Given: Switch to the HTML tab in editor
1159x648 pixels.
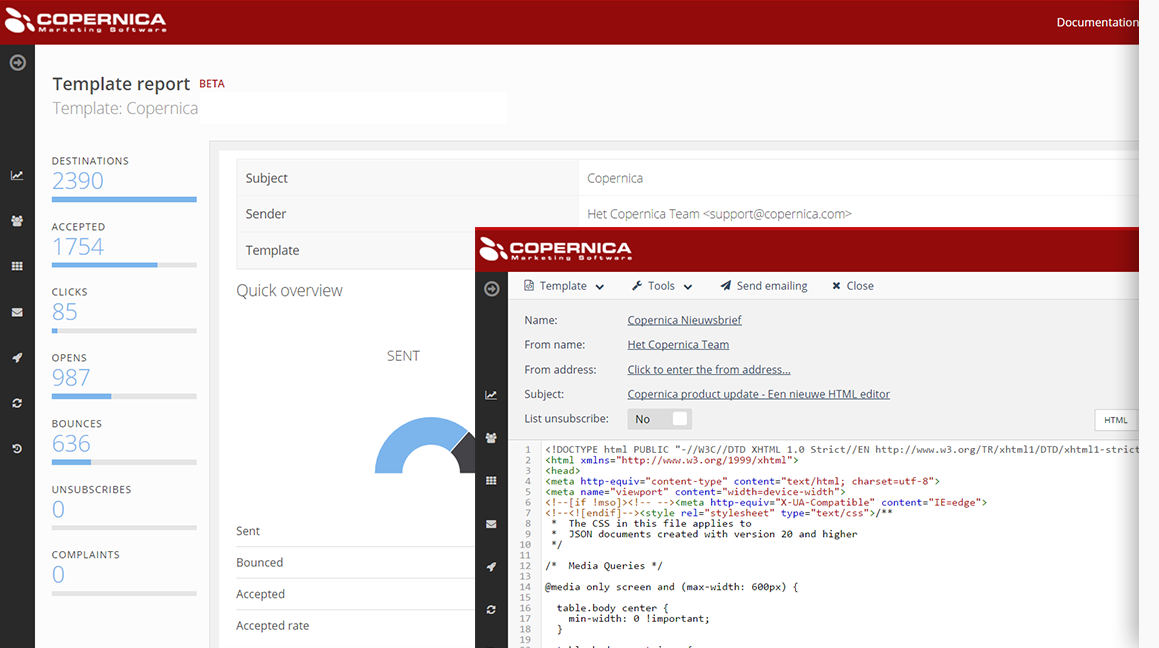Looking at the screenshot, I should [x=1115, y=420].
